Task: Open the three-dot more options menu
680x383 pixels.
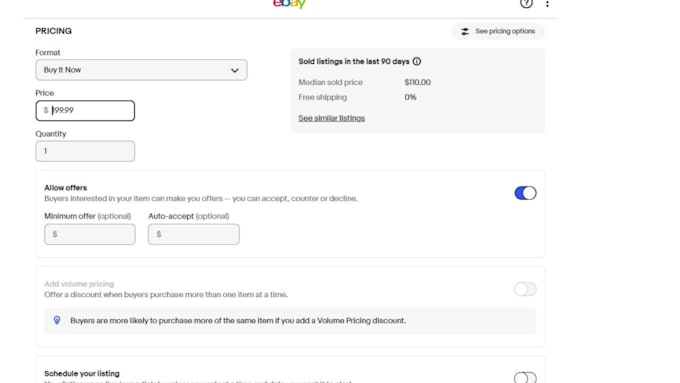Action: 547,4
